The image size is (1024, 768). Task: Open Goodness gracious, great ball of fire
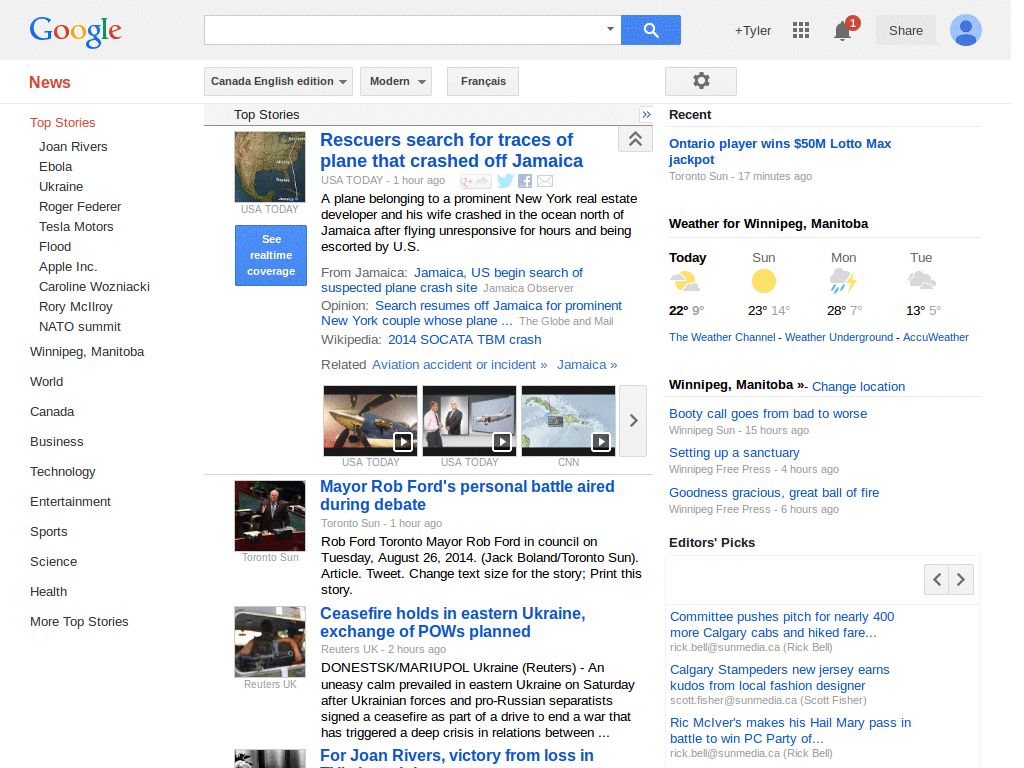tap(774, 492)
